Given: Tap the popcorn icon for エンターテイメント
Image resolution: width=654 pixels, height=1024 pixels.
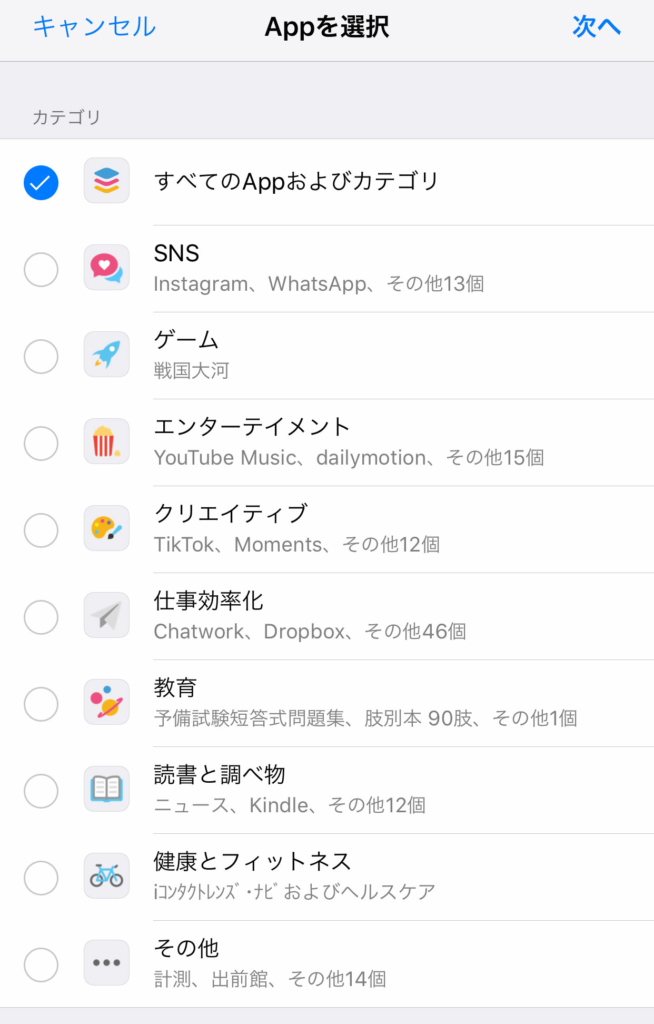Looking at the screenshot, I should click(x=106, y=442).
